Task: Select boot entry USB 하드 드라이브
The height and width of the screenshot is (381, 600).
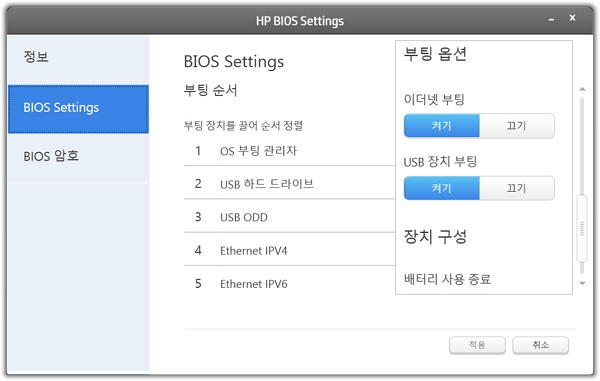Action: [x=289, y=183]
